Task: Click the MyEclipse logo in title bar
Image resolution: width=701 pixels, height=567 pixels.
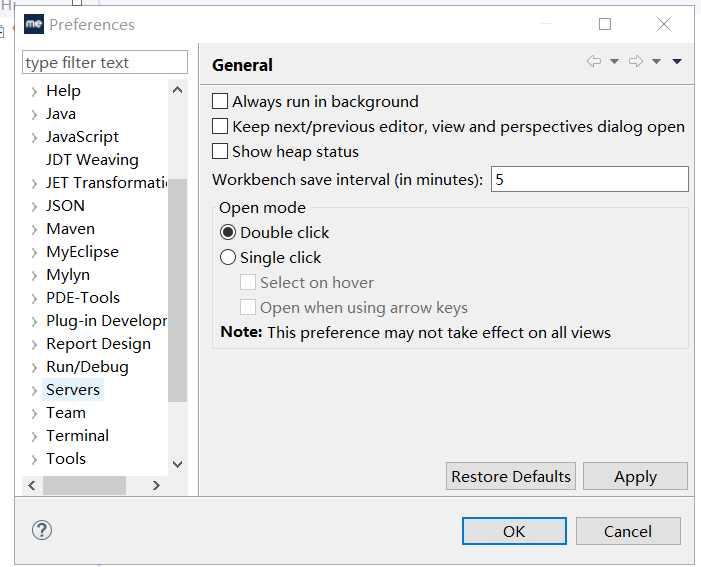Action: (34, 24)
